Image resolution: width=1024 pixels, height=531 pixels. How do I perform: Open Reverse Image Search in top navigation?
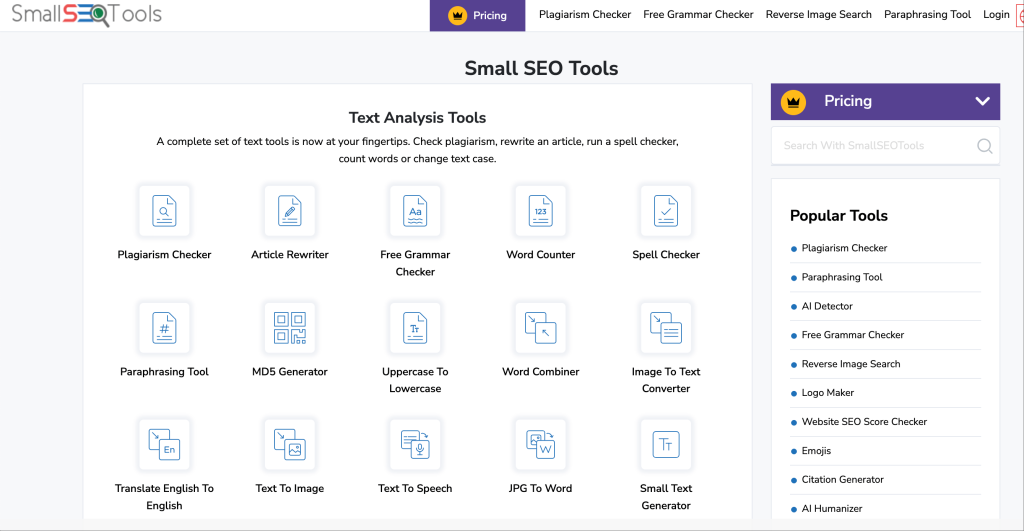(818, 14)
